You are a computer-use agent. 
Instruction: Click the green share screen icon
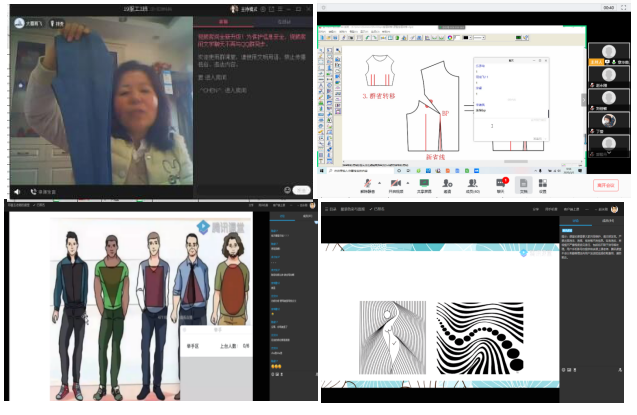(424, 184)
